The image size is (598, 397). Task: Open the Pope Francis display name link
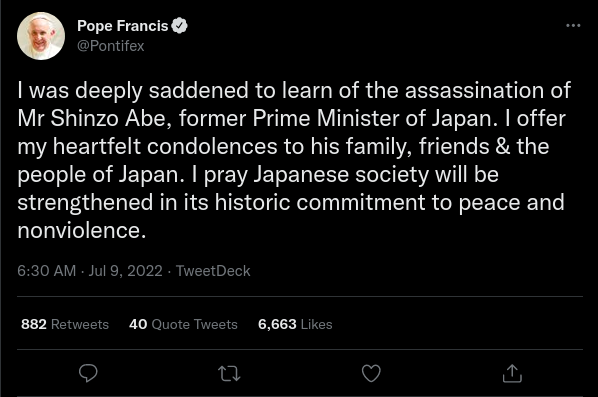[x=122, y=26]
